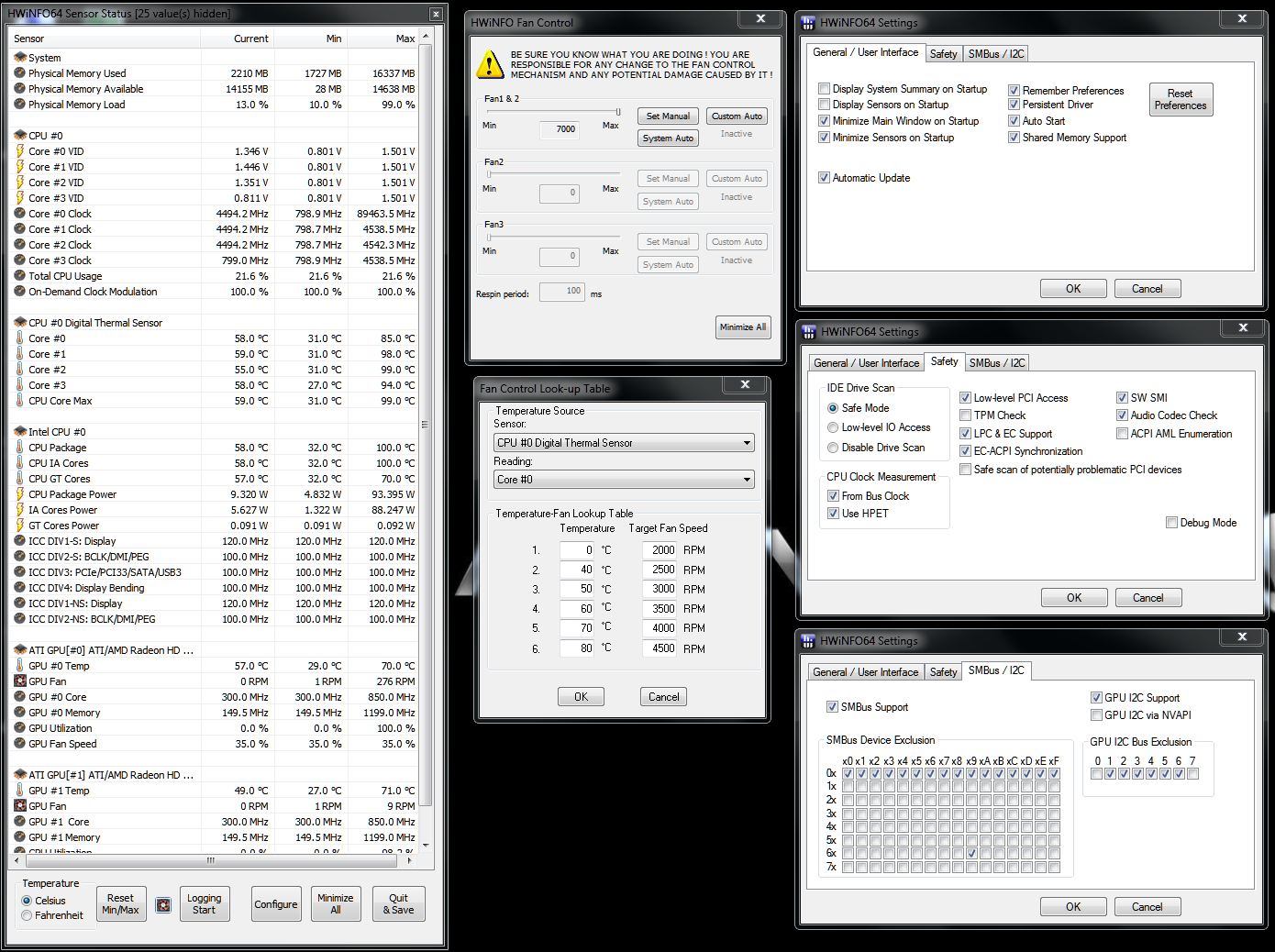Start sensor logging
The height and width of the screenshot is (952, 1275).
(x=204, y=904)
